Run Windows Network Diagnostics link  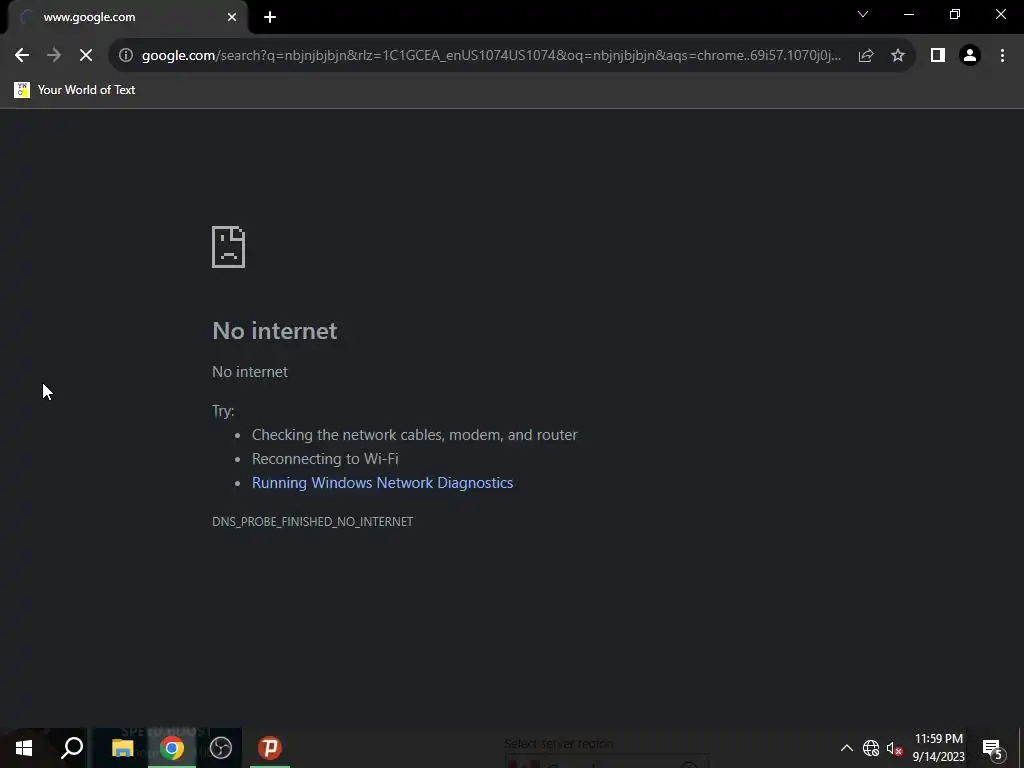click(383, 483)
